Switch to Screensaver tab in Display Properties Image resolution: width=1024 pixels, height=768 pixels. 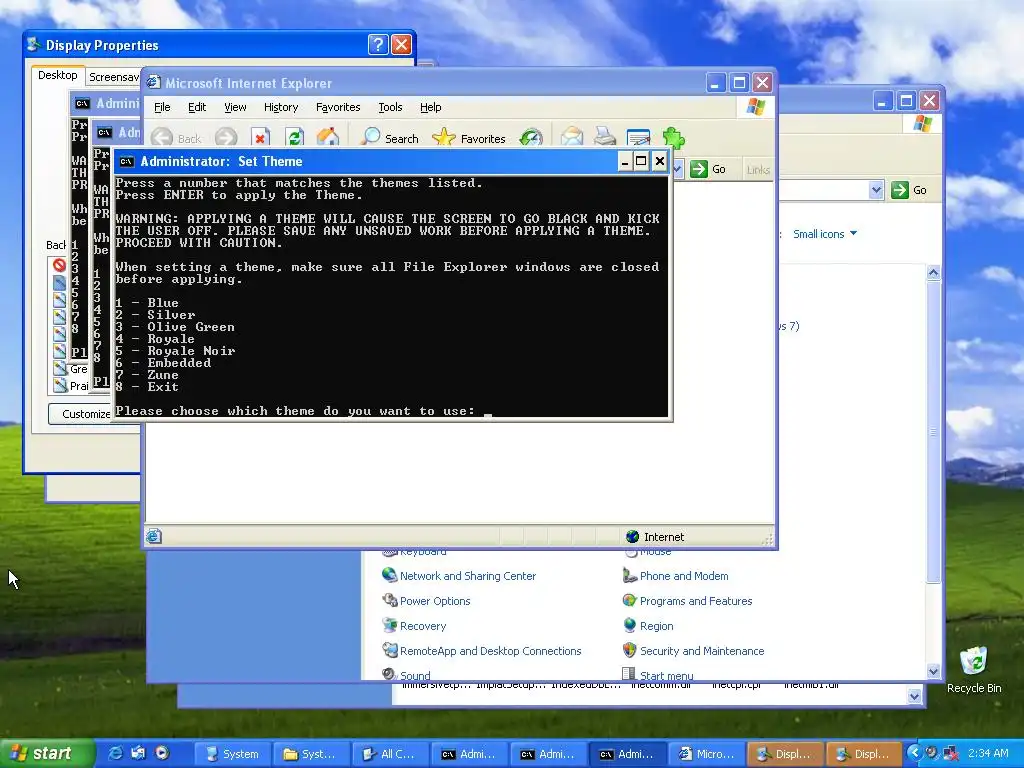click(x=113, y=77)
